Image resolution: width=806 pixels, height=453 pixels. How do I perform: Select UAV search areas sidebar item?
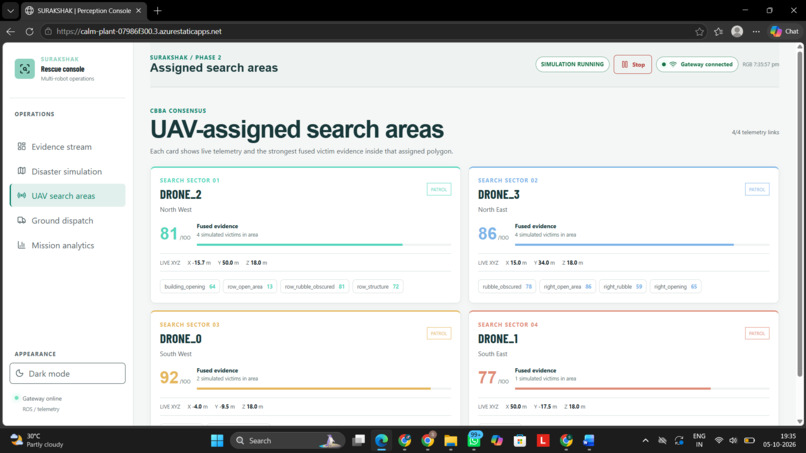(67, 195)
